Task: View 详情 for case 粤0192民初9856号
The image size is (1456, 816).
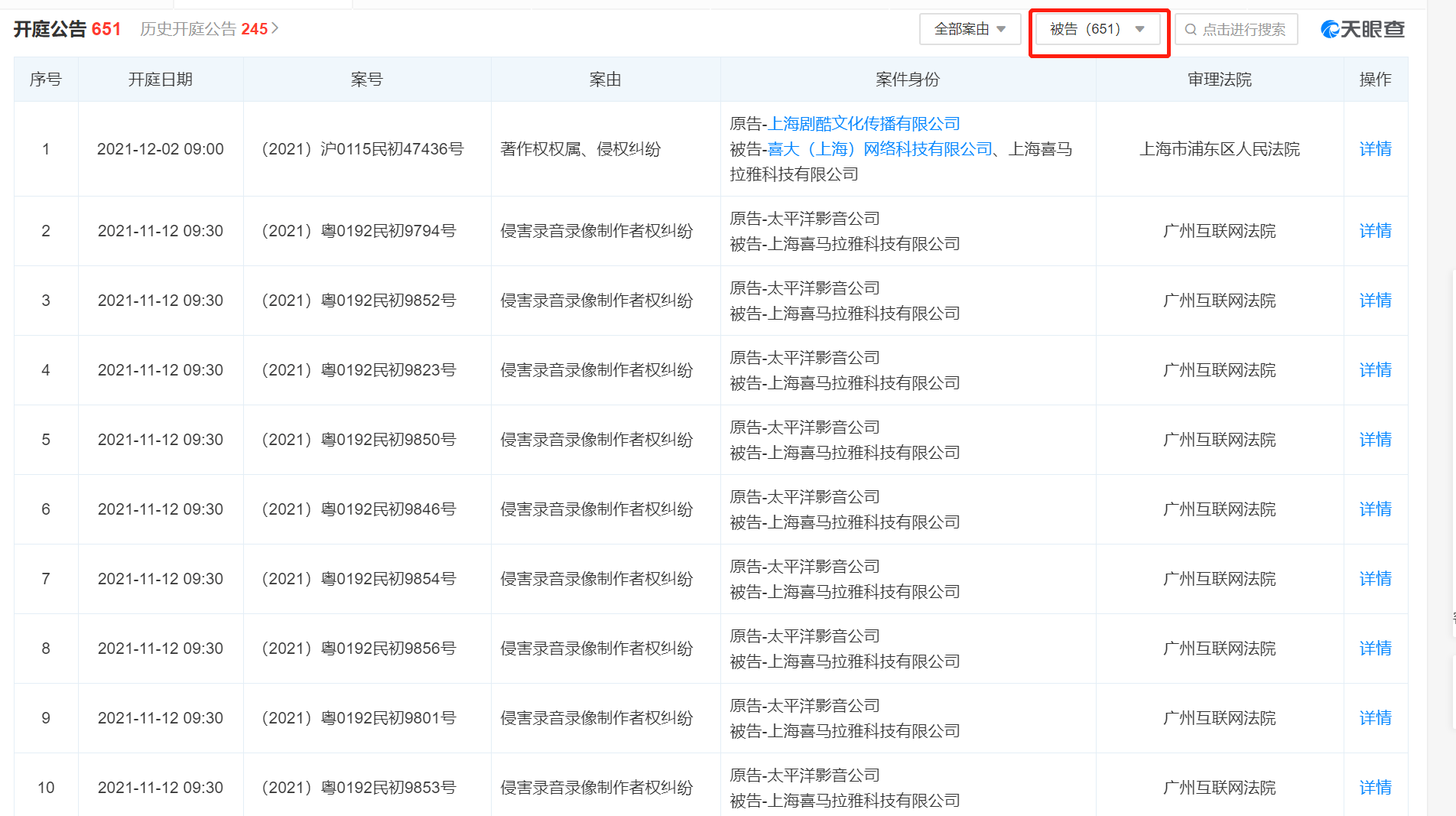Action: coord(1375,649)
